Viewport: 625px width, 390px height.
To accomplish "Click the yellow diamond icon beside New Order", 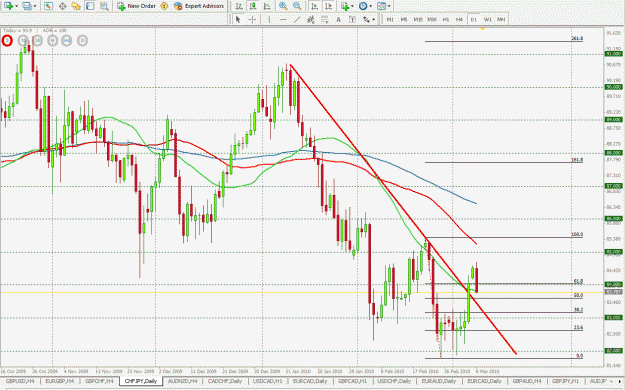I will pos(164,6).
